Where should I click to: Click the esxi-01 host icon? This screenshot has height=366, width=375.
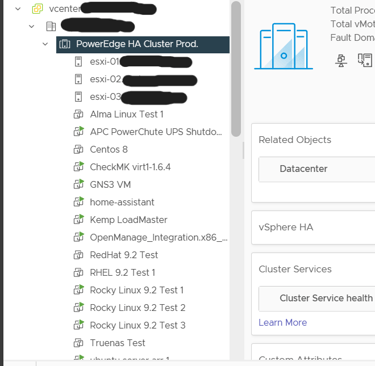[78, 62]
